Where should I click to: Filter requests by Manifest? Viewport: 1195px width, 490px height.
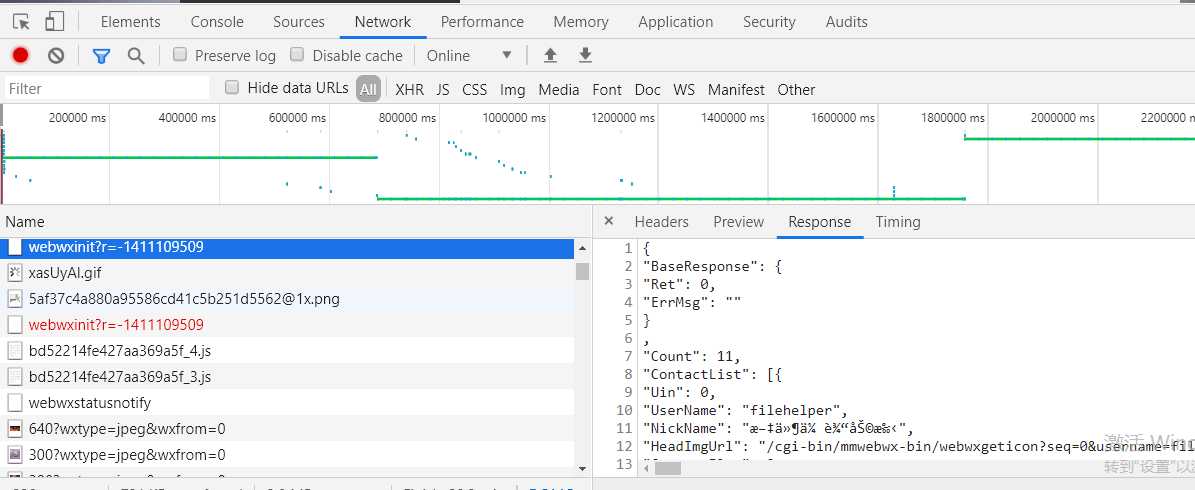[736, 90]
